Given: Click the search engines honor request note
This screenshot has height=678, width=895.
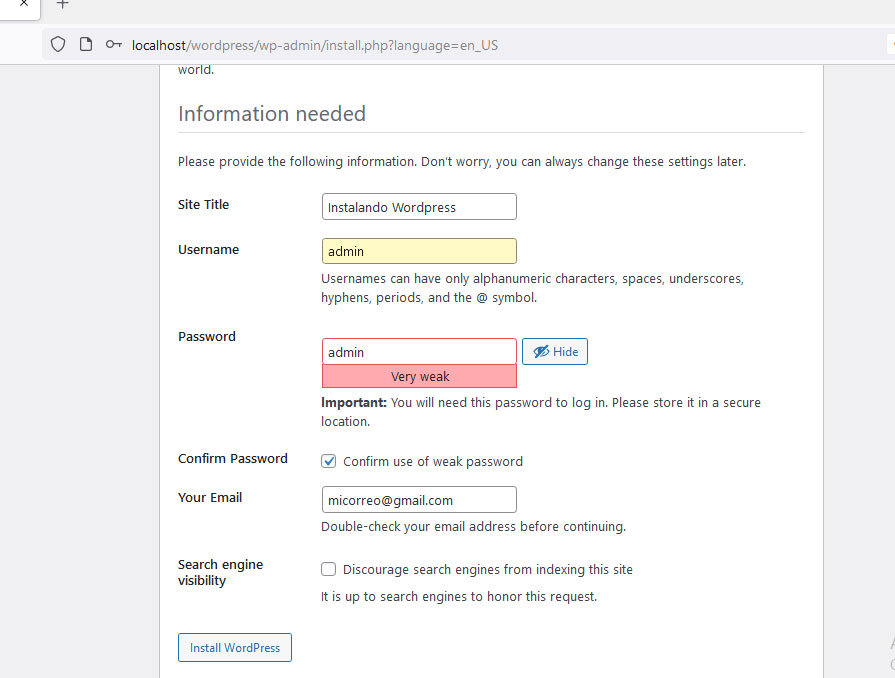Looking at the screenshot, I should [x=459, y=596].
